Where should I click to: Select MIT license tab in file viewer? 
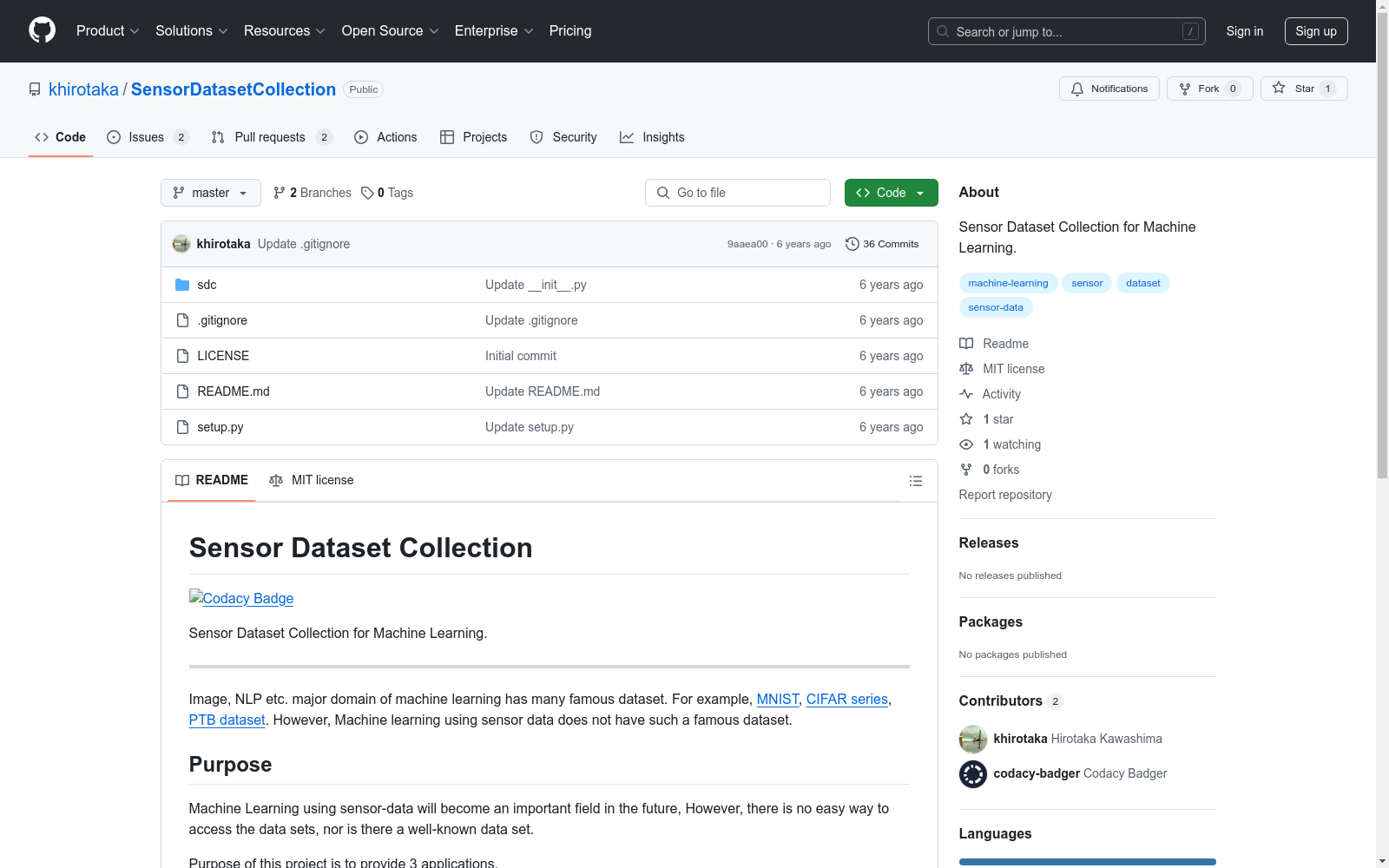pyautogui.click(x=312, y=480)
